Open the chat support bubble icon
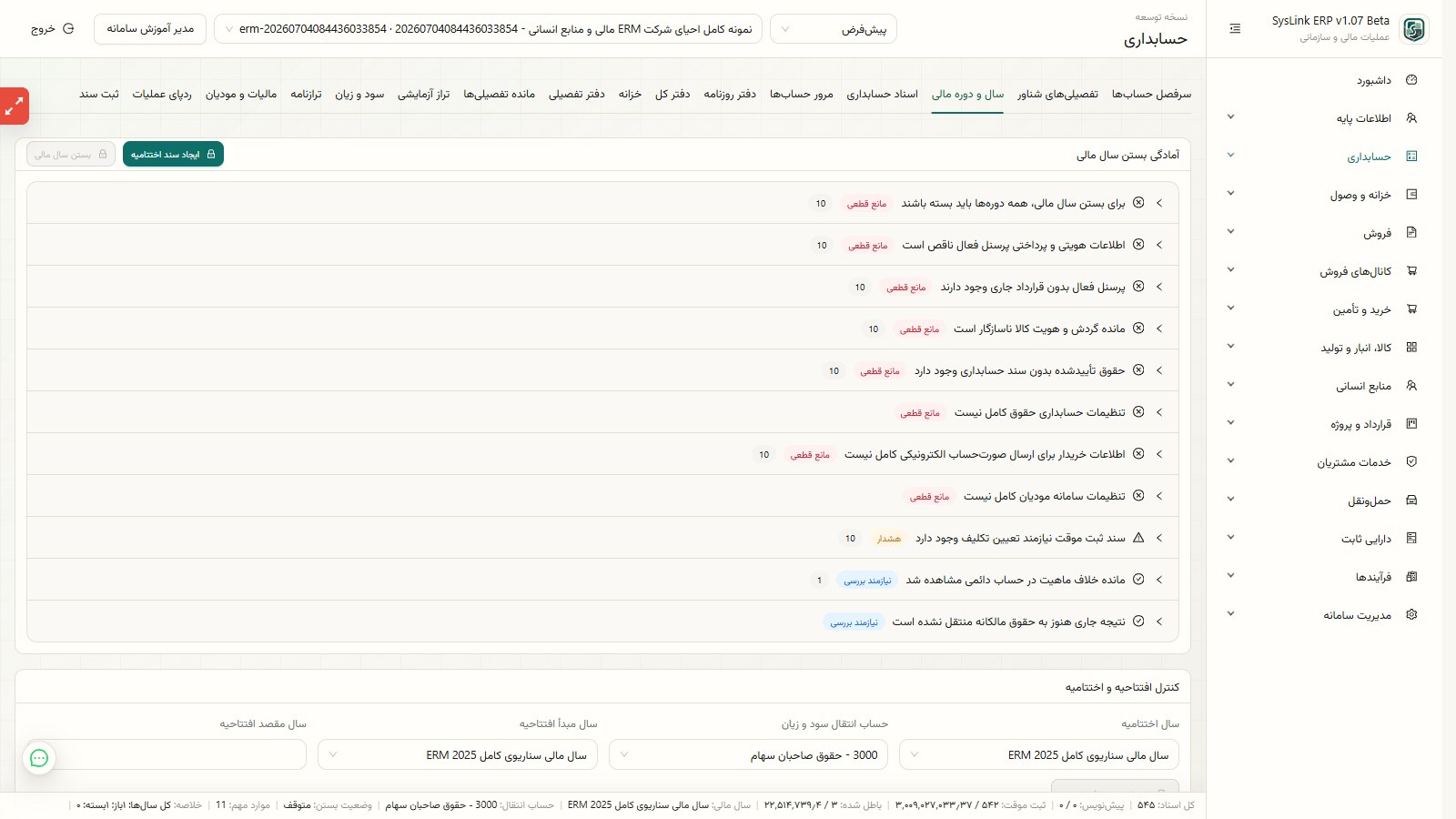The width and height of the screenshot is (1456, 819). coord(39,758)
